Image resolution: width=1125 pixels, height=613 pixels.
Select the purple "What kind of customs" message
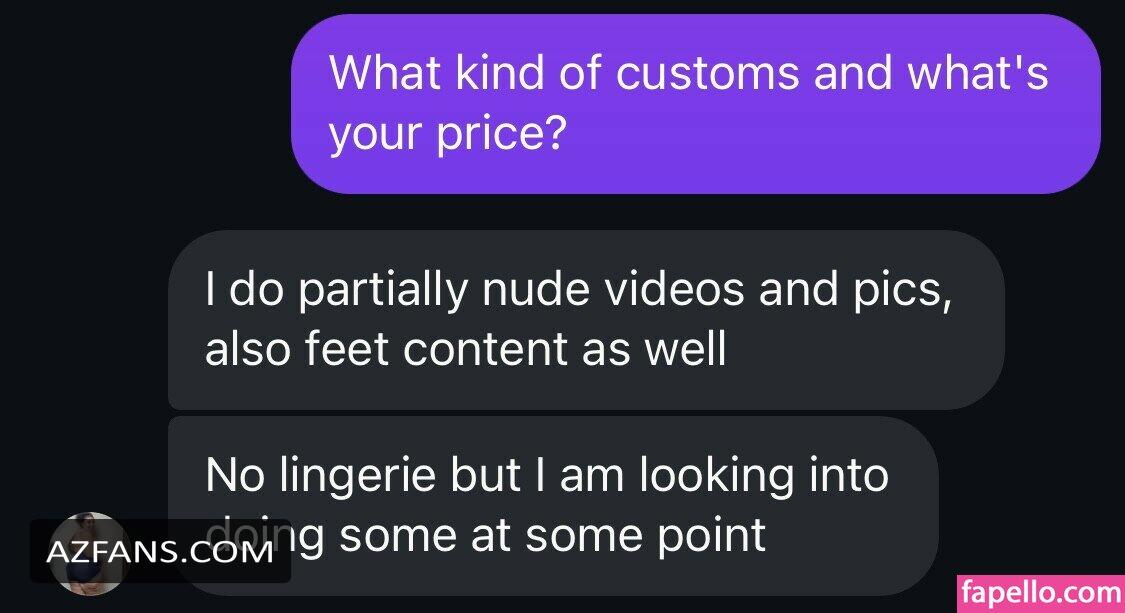tap(695, 104)
